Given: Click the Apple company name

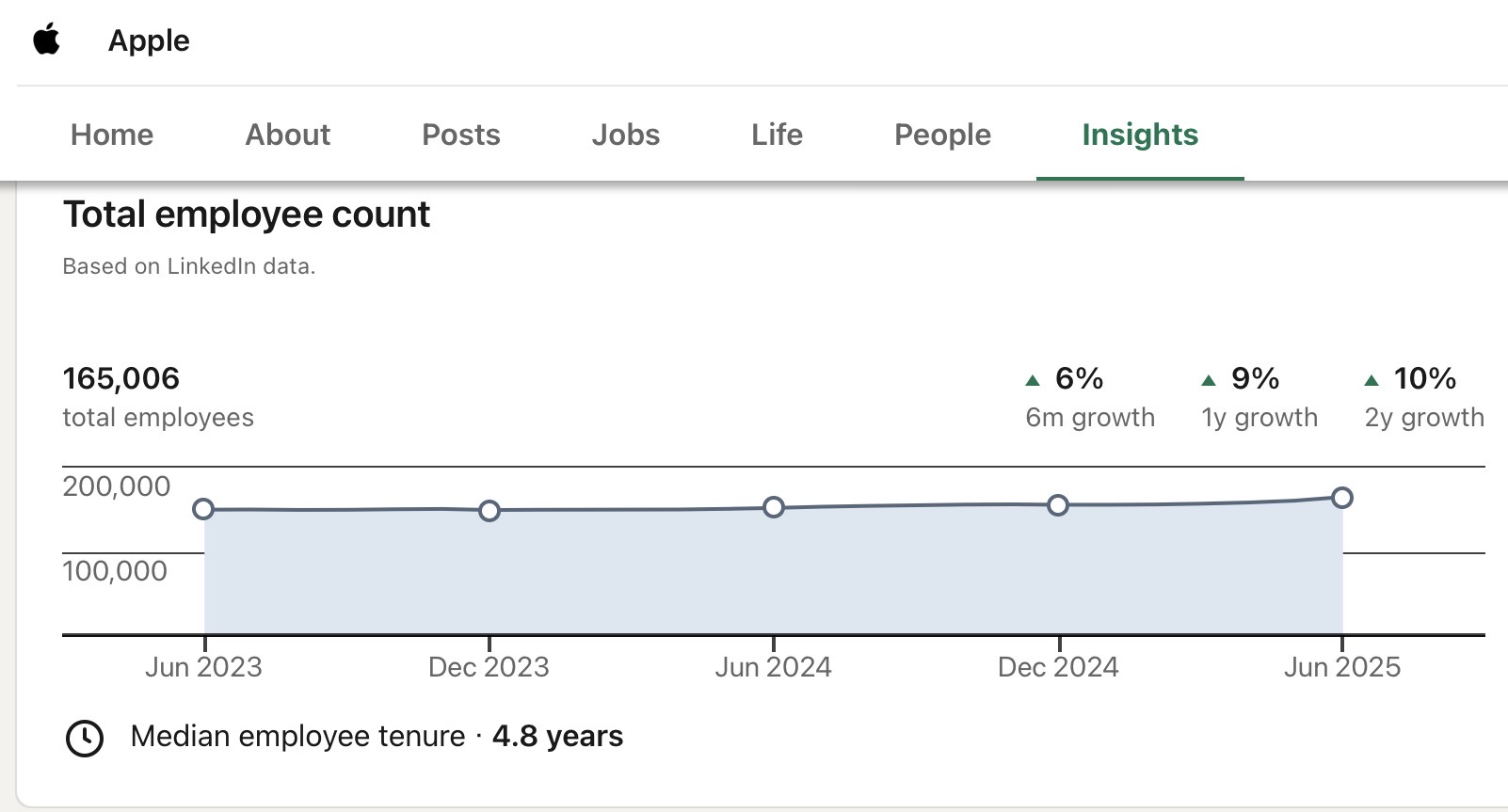Looking at the screenshot, I should 149,40.
